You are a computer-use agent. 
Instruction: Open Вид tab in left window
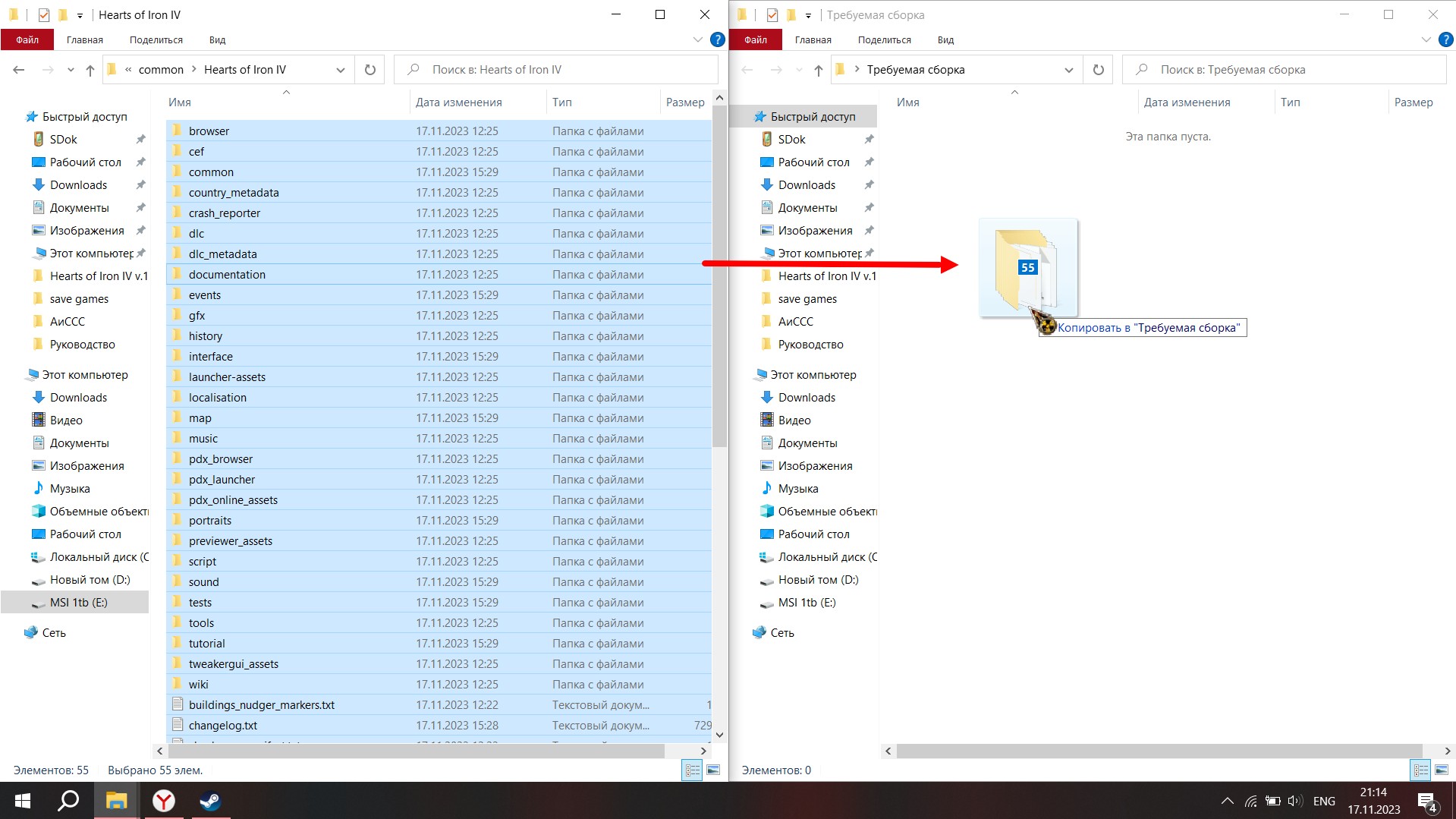(218, 39)
